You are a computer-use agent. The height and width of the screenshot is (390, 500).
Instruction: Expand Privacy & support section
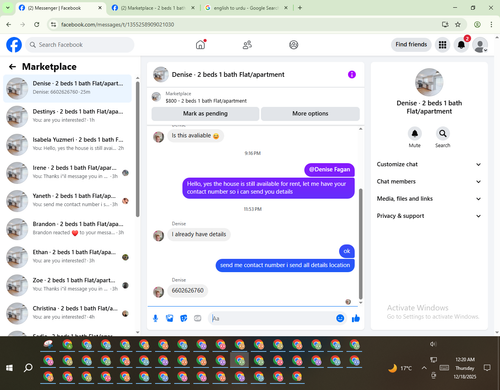point(429,216)
